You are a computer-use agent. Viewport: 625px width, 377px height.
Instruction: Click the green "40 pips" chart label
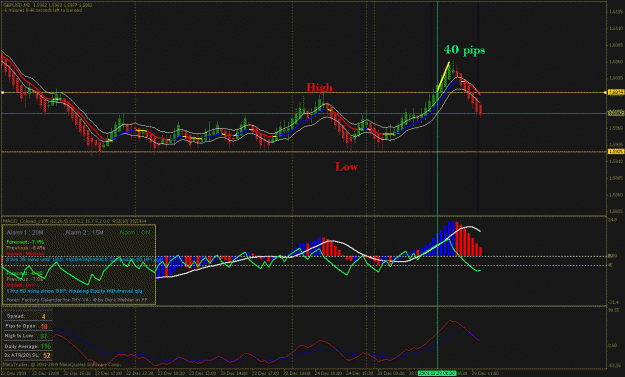pos(464,50)
